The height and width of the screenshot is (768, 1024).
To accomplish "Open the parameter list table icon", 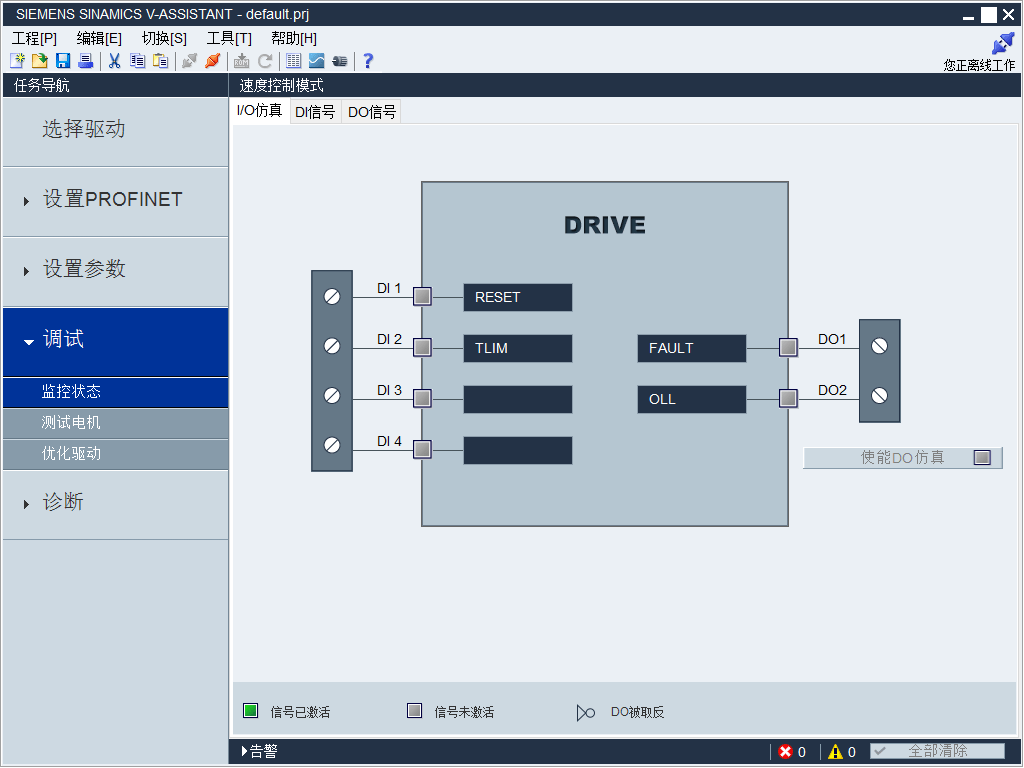I will (x=294, y=61).
